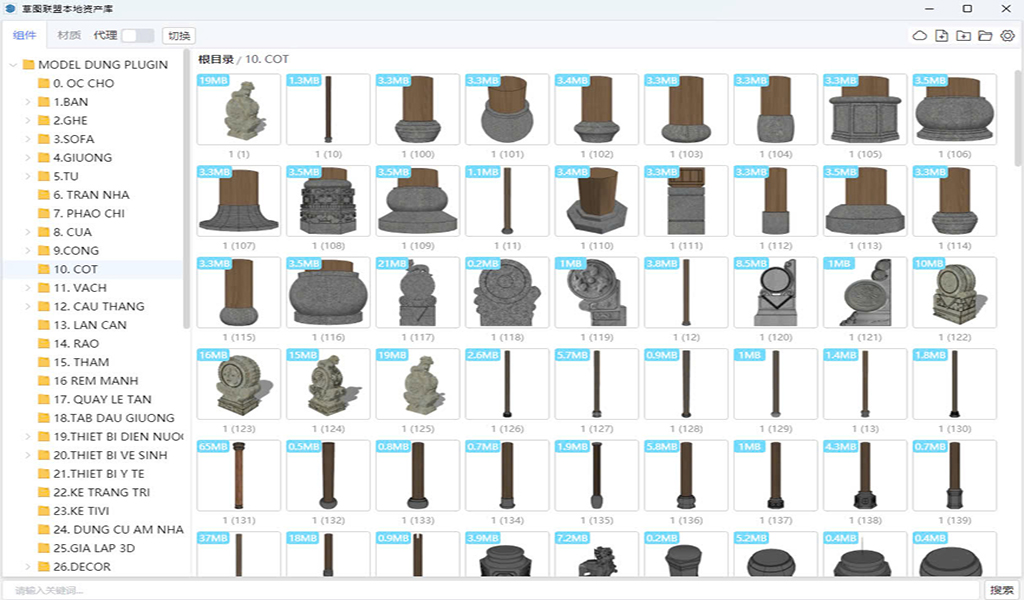Toggle the 代理 proxy switch
The width and height of the screenshot is (1024, 600).
[138, 36]
